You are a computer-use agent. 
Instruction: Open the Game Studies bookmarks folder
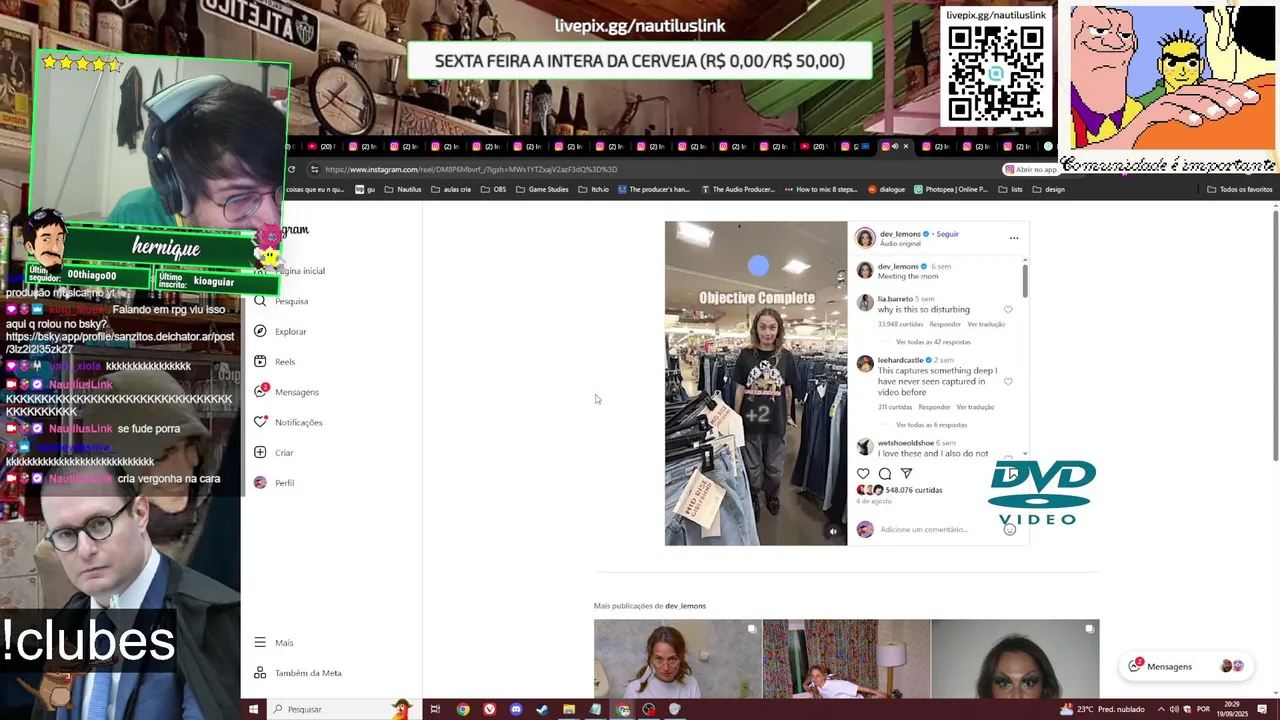pyautogui.click(x=542, y=189)
